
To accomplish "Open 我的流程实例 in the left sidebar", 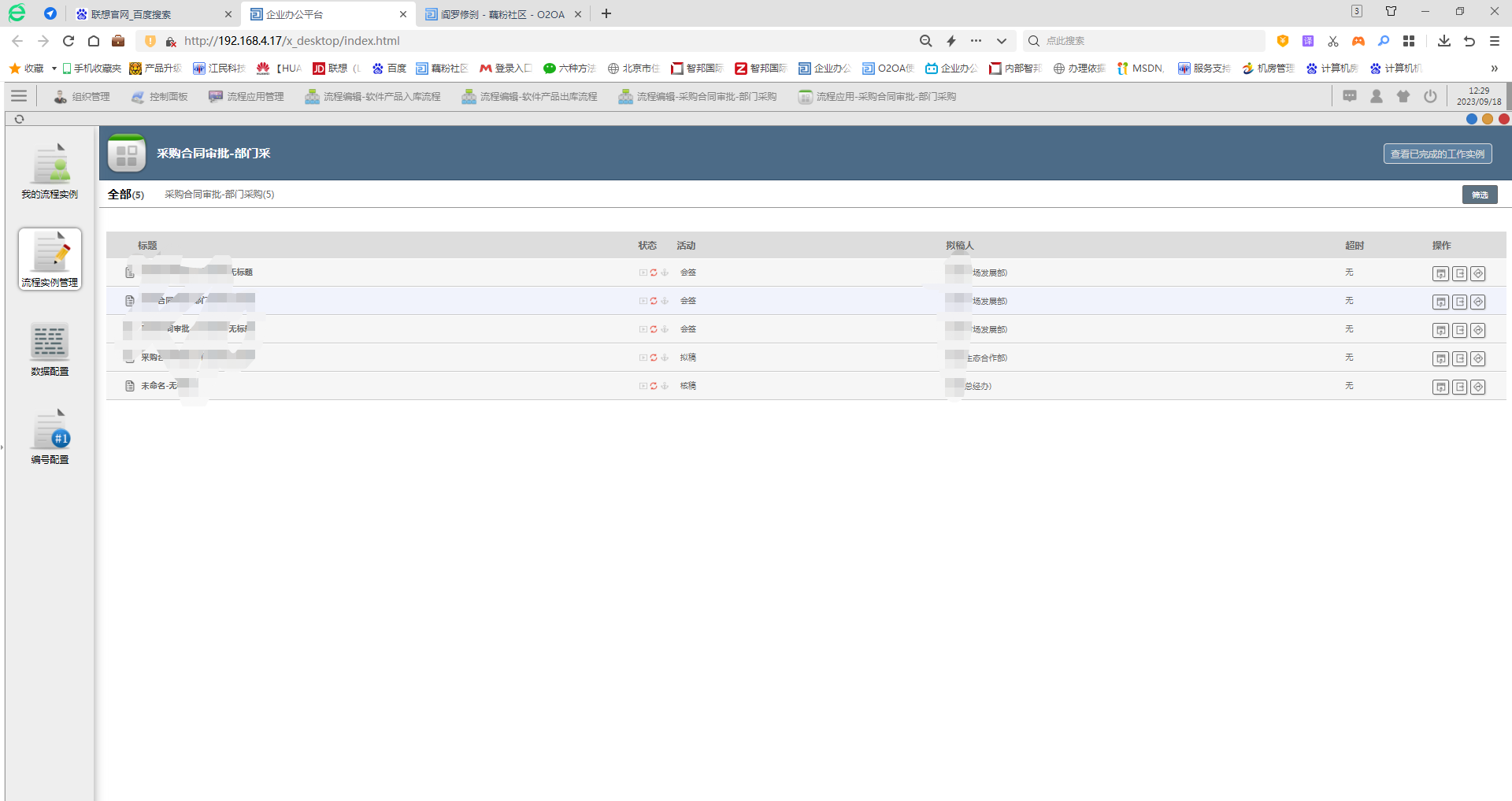I will click(x=50, y=171).
